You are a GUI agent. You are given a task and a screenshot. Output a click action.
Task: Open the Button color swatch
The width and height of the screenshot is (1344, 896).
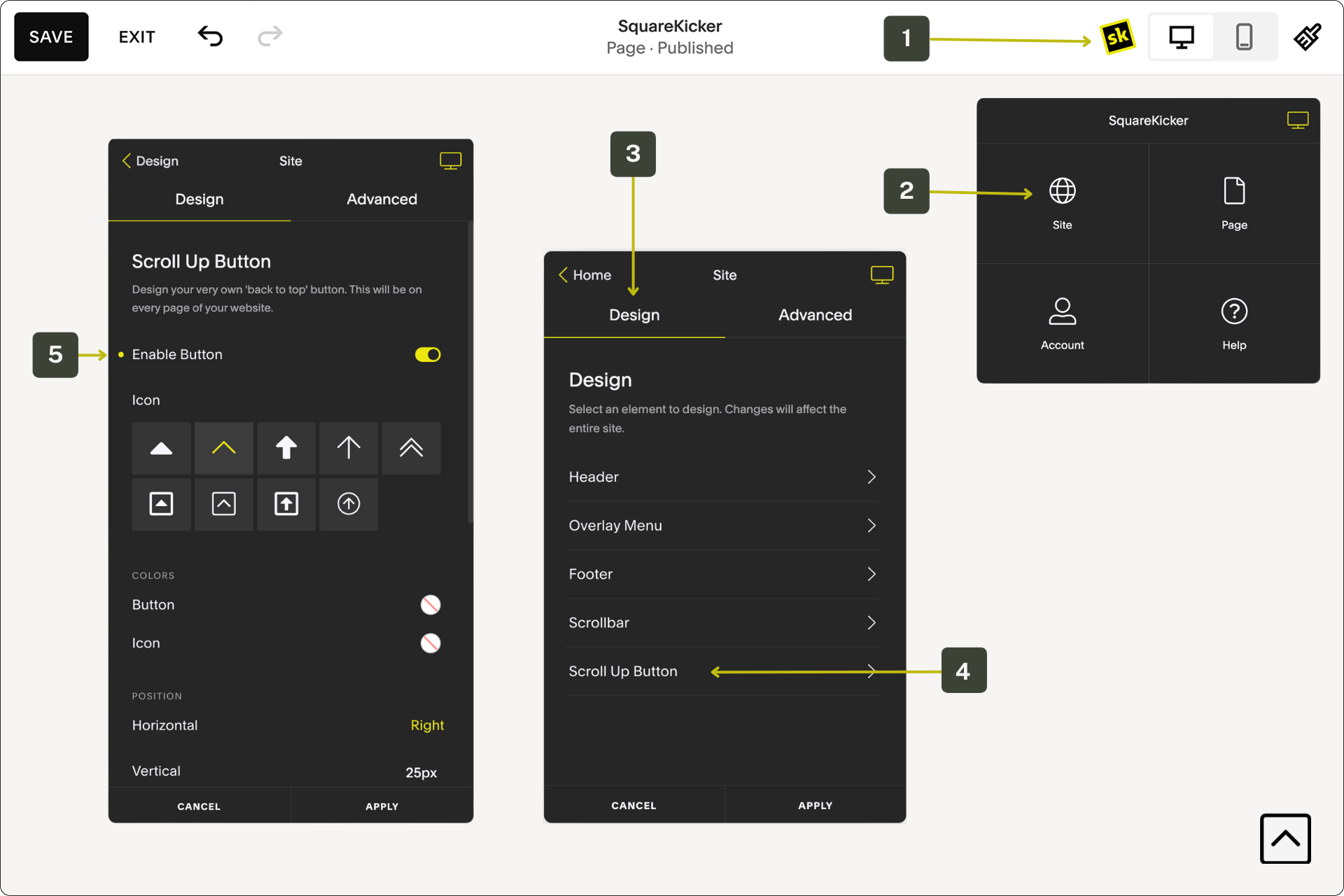(430, 605)
